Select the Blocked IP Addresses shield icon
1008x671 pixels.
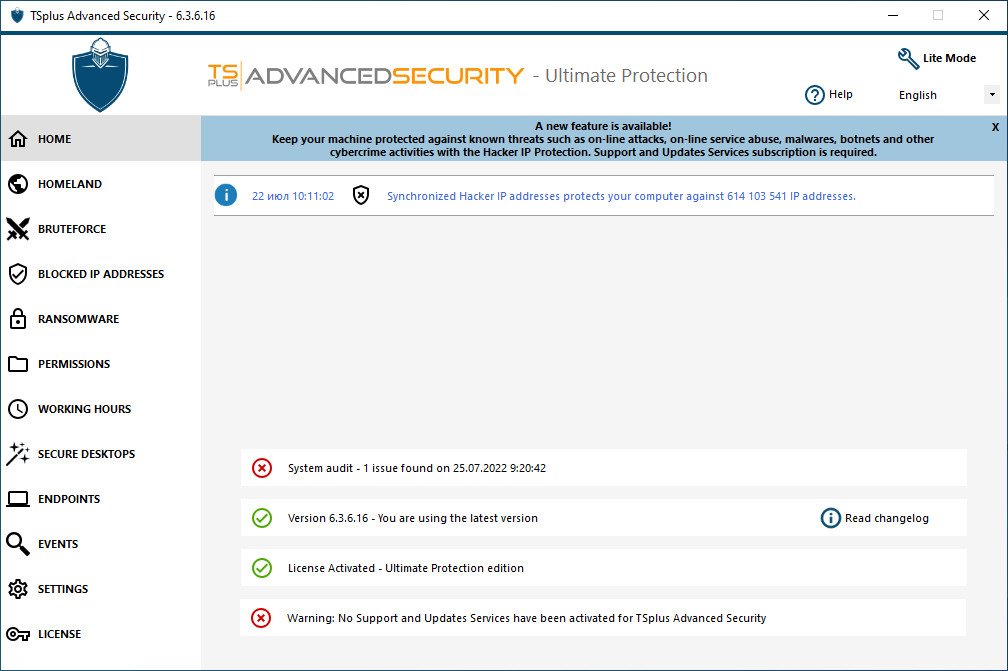pos(18,274)
